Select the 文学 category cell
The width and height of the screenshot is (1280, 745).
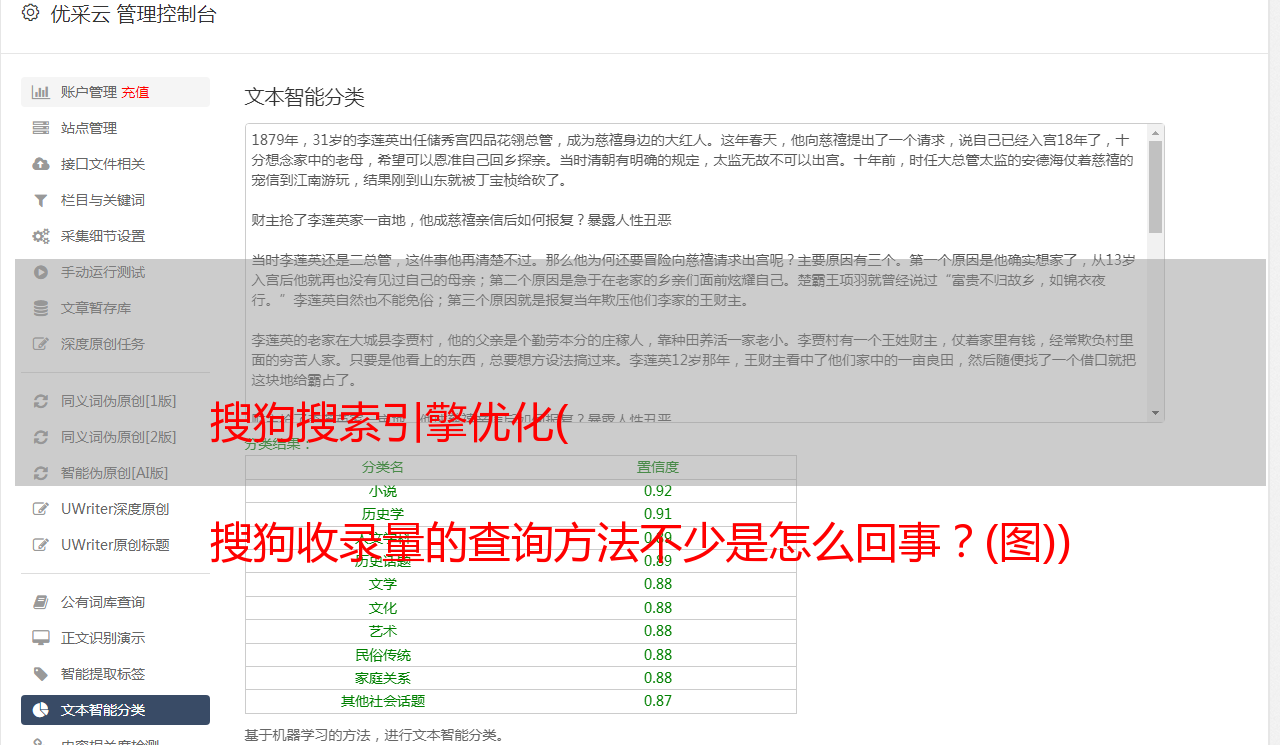point(383,584)
